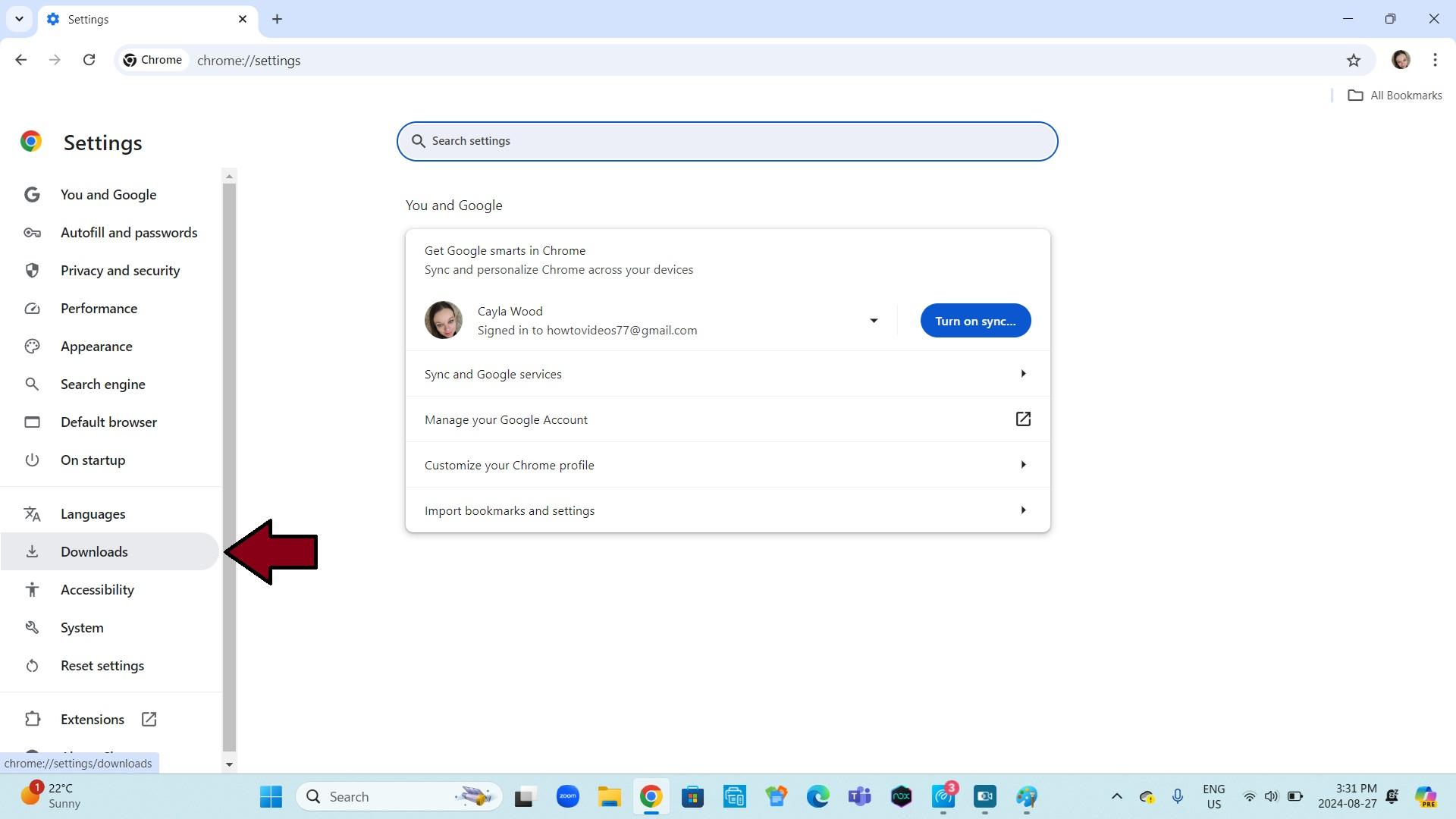Image resolution: width=1456 pixels, height=819 pixels.
Task: Open the Chrome three-dot menu
Action: (1435, 60)
